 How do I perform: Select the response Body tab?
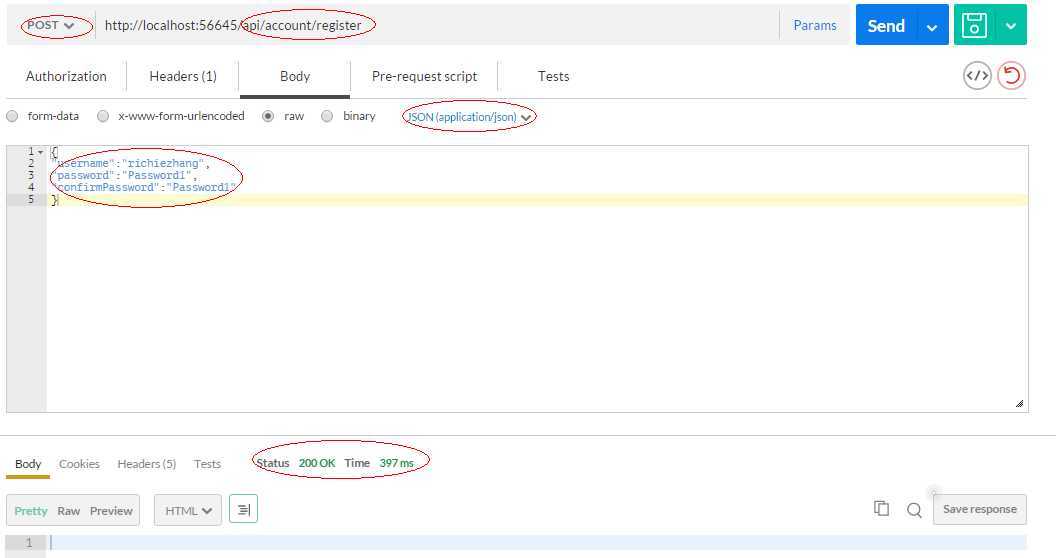(x=28, y=464)
